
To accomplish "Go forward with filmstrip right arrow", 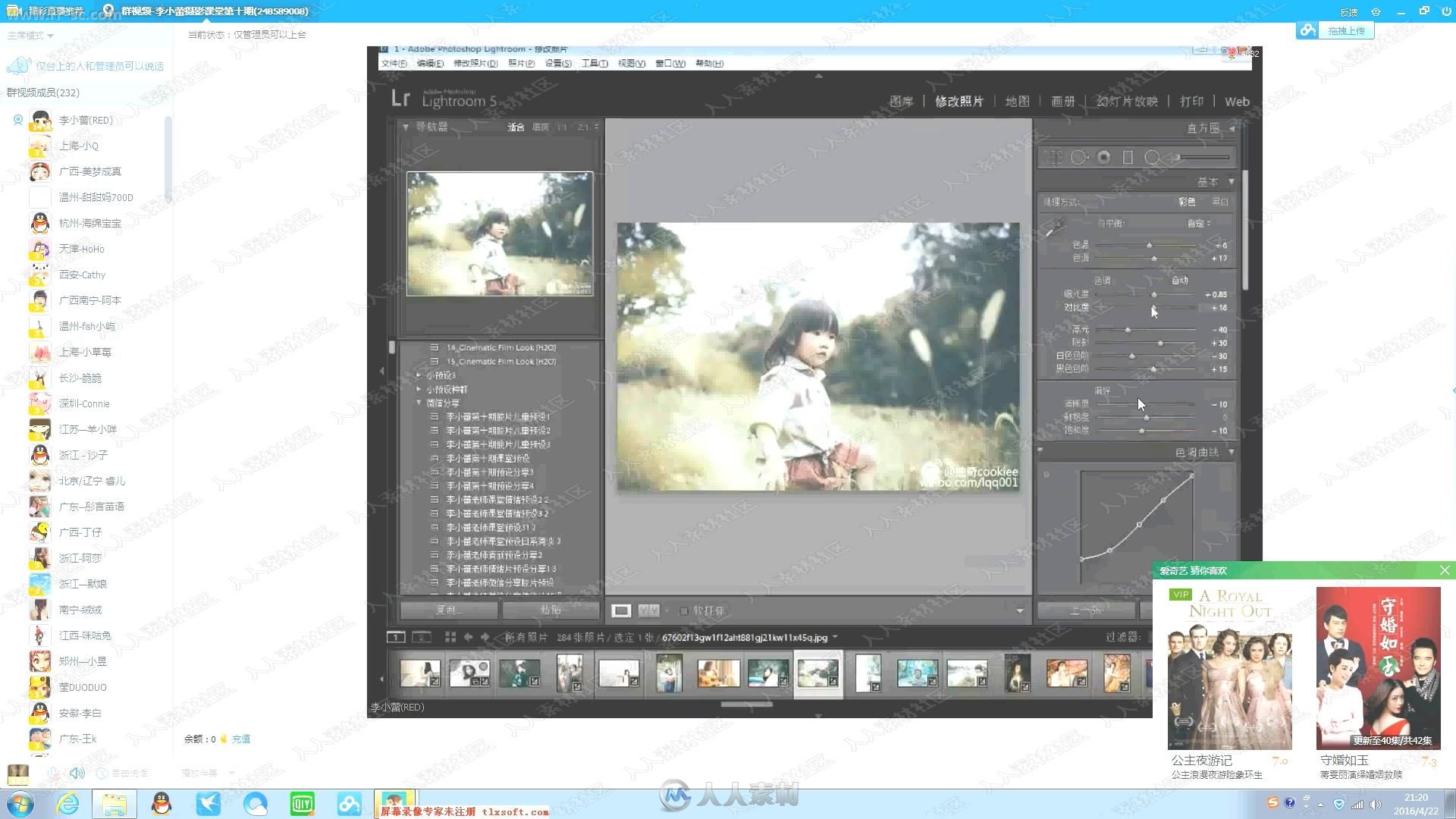I will (485, 637).
